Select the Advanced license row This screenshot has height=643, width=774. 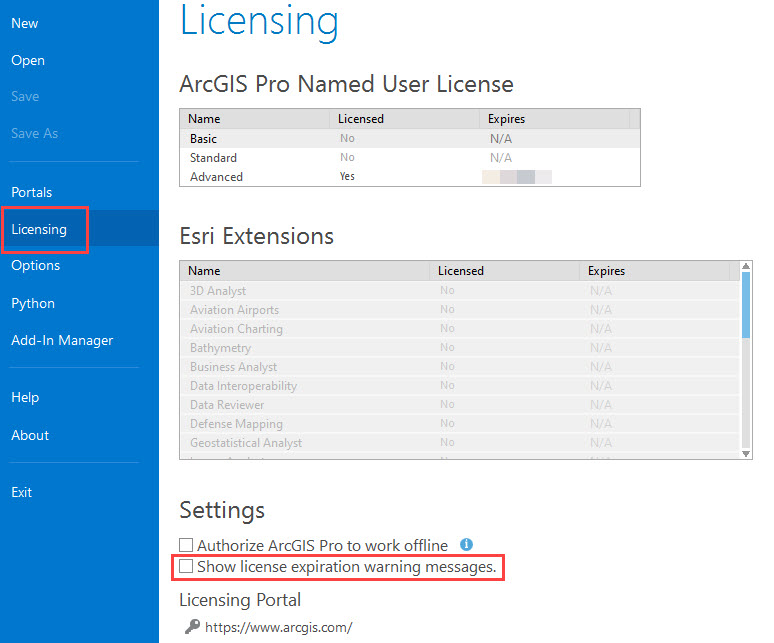tap(410, 177)
